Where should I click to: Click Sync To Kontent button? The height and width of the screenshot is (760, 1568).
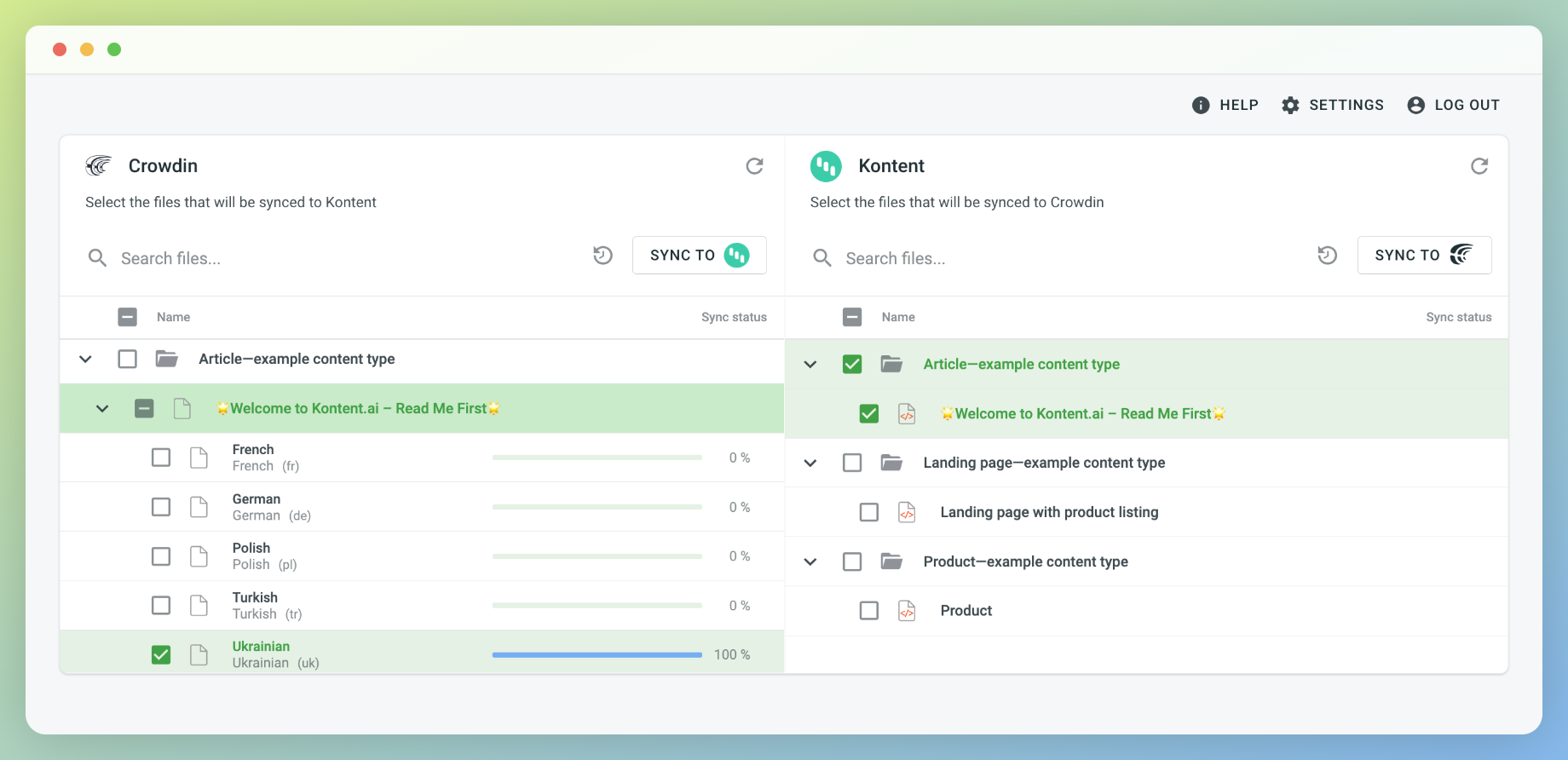pos(700,255)
